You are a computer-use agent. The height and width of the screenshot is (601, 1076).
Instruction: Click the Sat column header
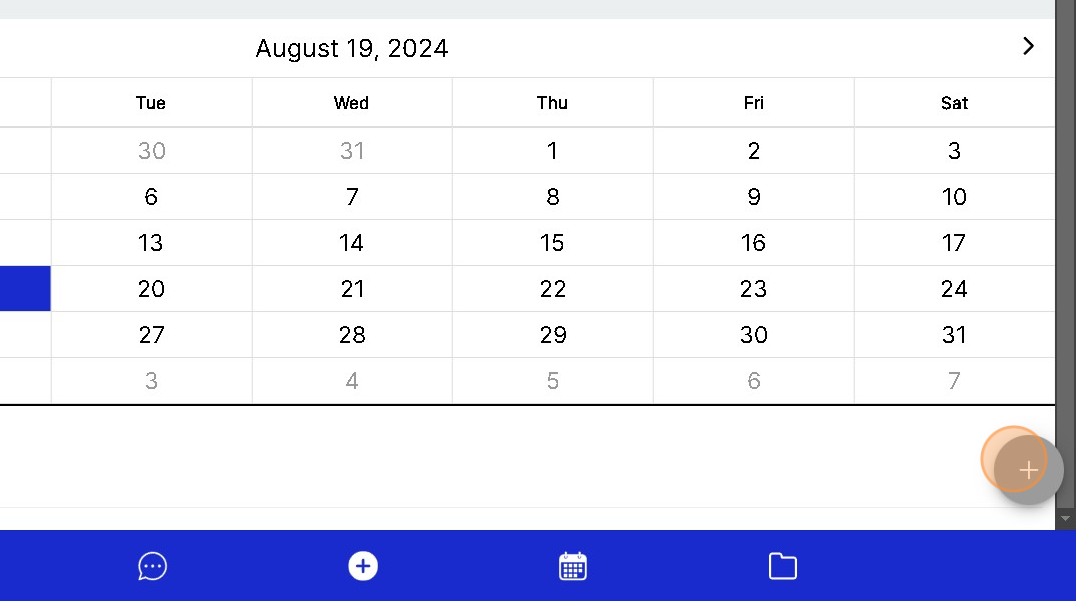coord(954,103)
